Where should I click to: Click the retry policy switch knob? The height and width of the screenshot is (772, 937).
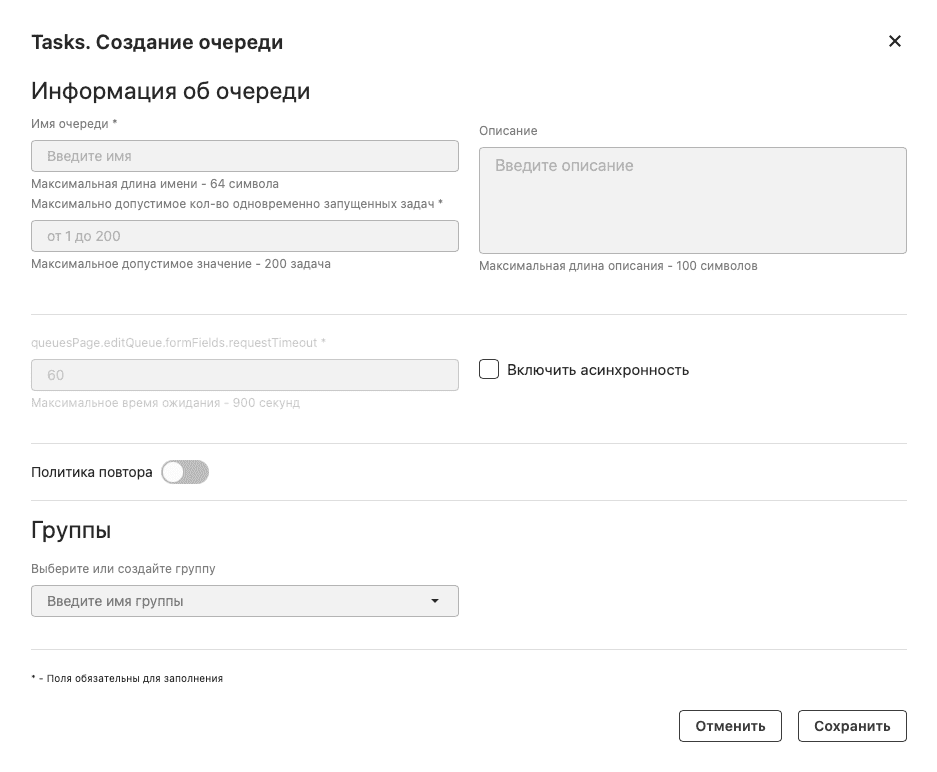pos(174,470)
